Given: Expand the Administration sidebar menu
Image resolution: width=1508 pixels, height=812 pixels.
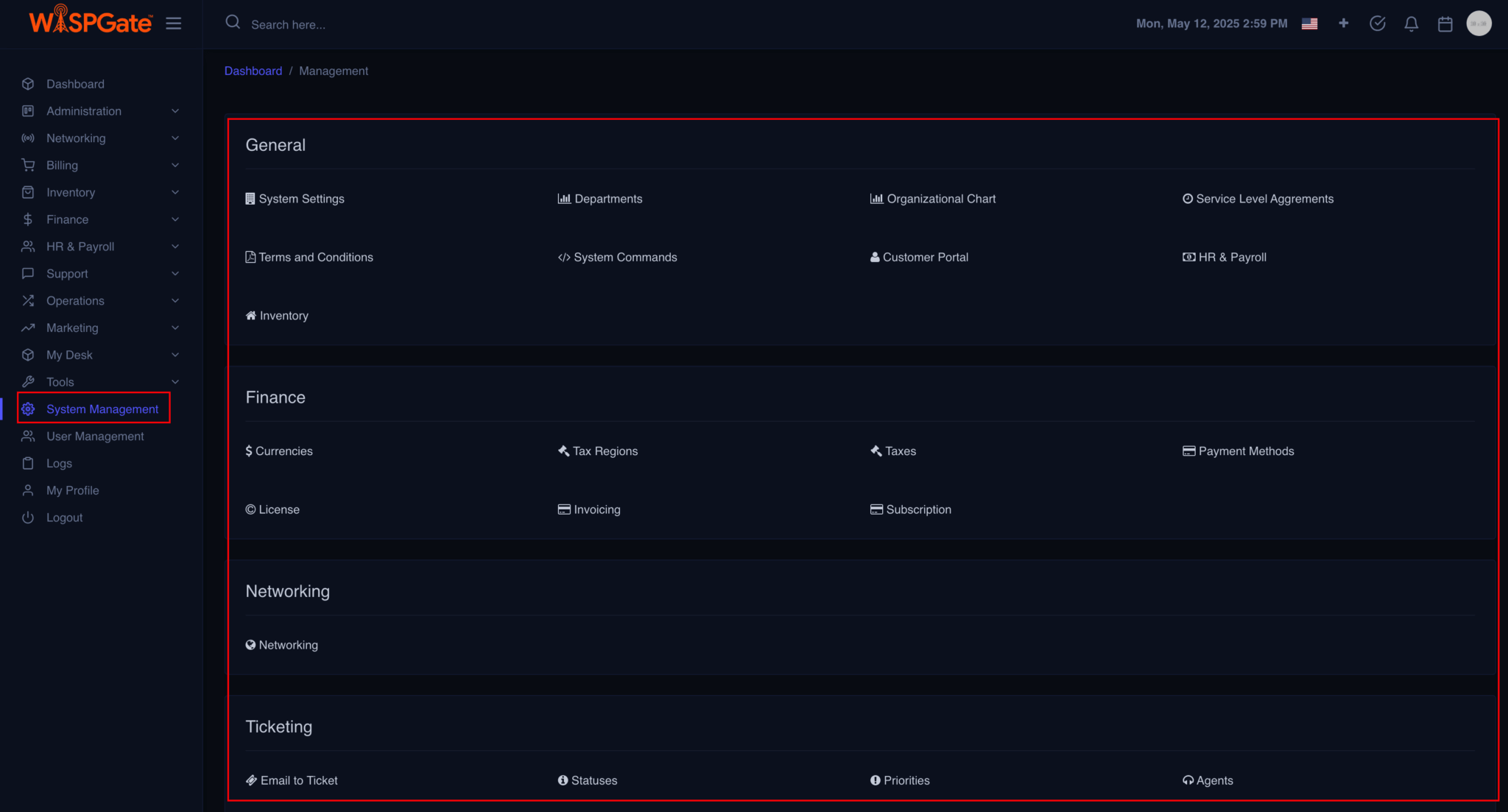Looking at the screenshot, I should 84,111.
